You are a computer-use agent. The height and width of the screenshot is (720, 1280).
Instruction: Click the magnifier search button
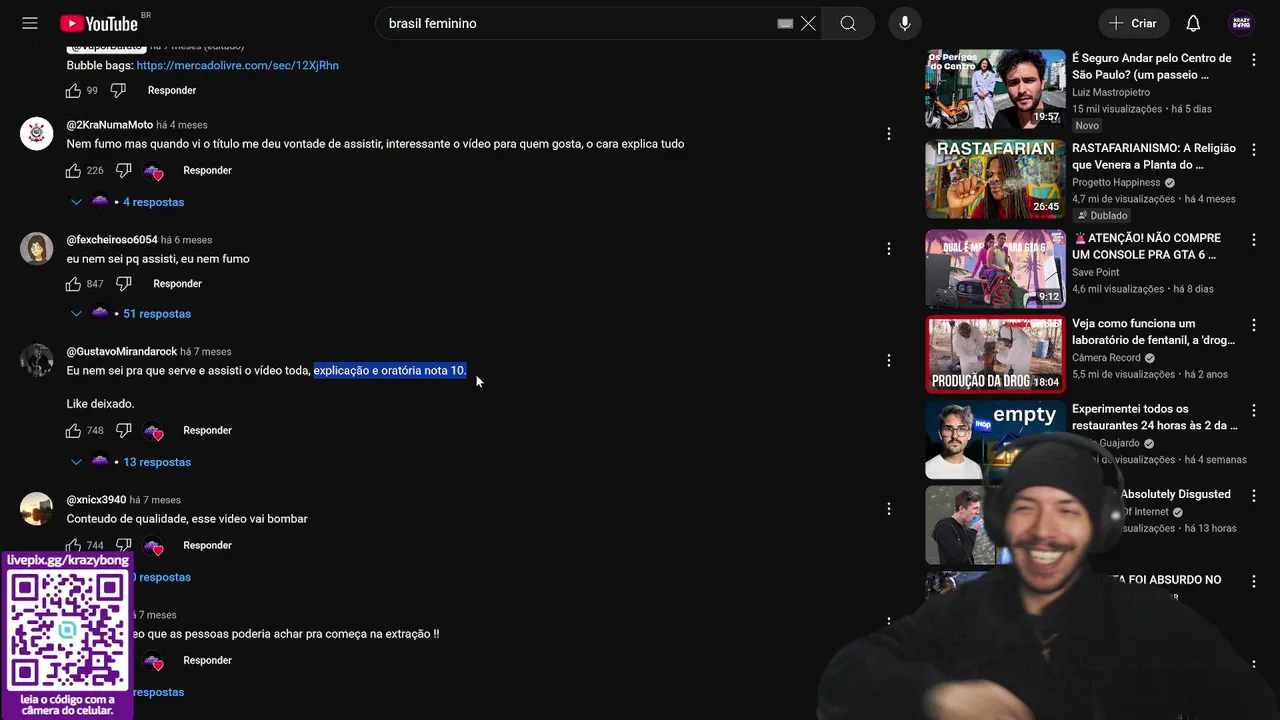(x=848, y=23)
